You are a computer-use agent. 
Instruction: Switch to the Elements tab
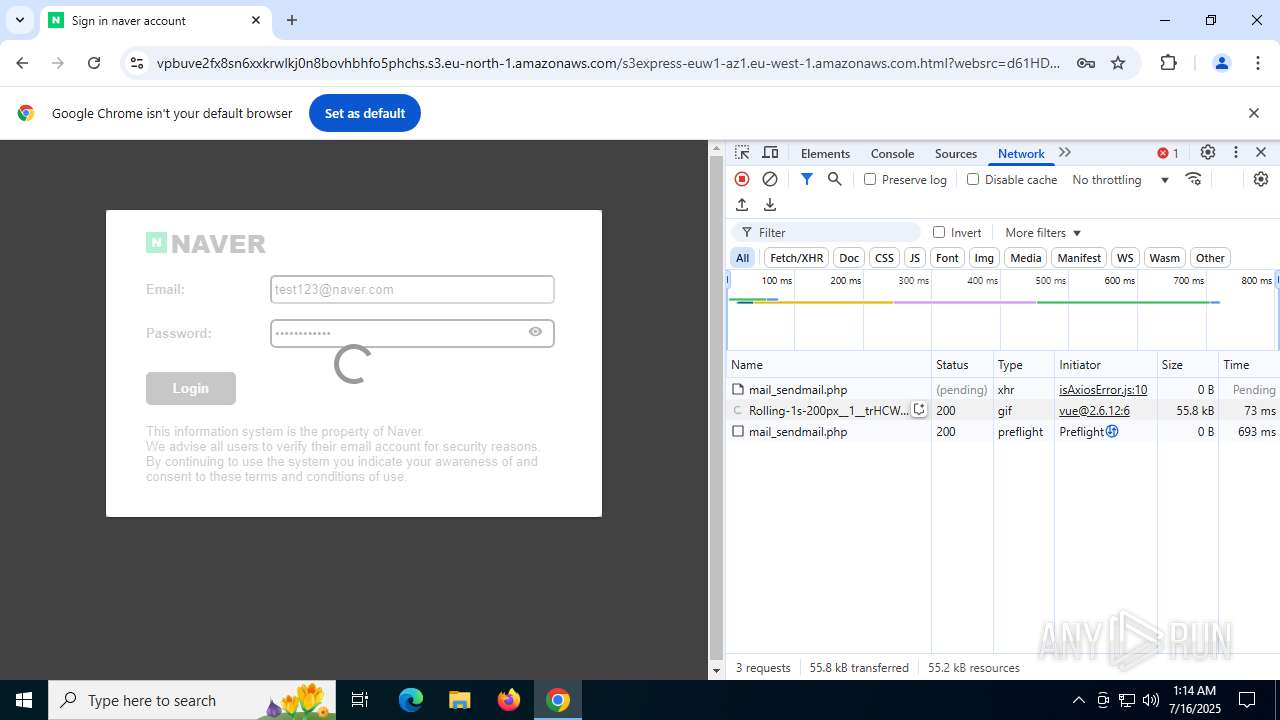[x=825, y=153]
